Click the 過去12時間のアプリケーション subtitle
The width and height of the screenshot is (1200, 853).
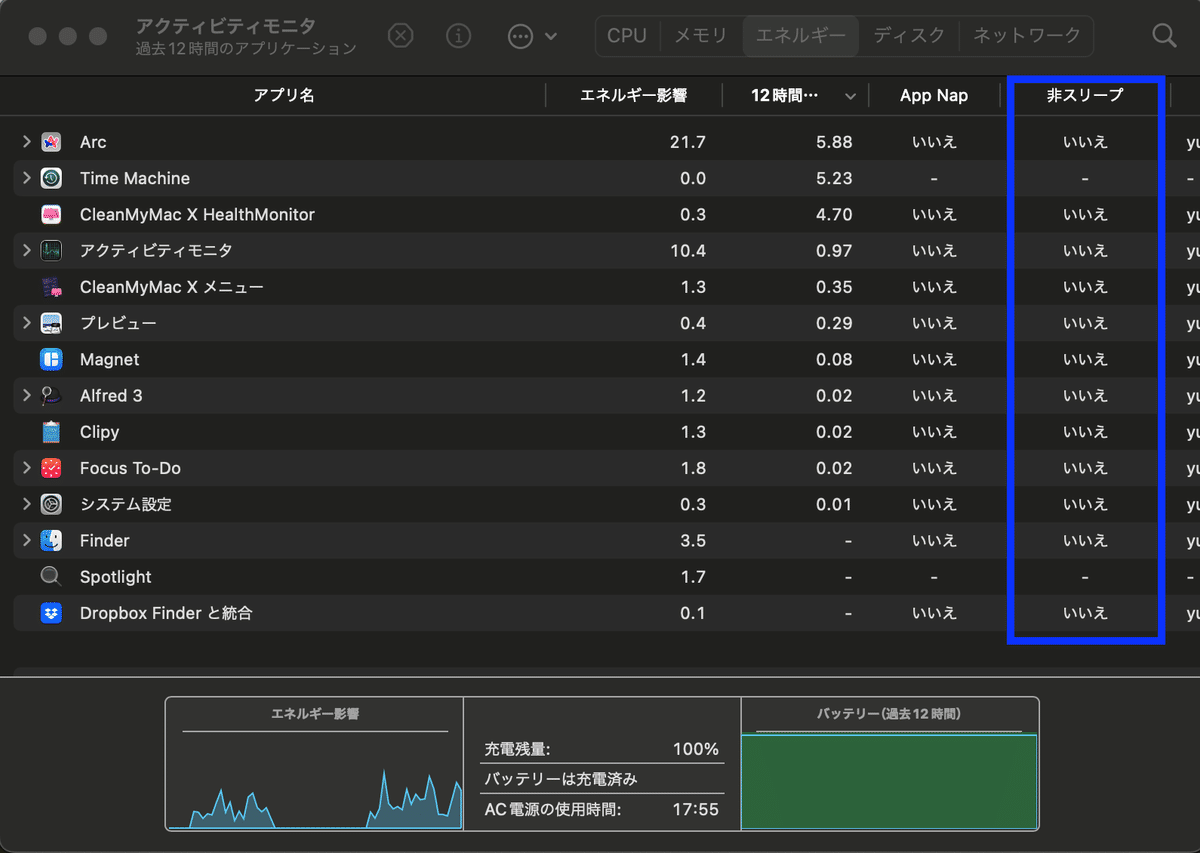click(246, 48)
